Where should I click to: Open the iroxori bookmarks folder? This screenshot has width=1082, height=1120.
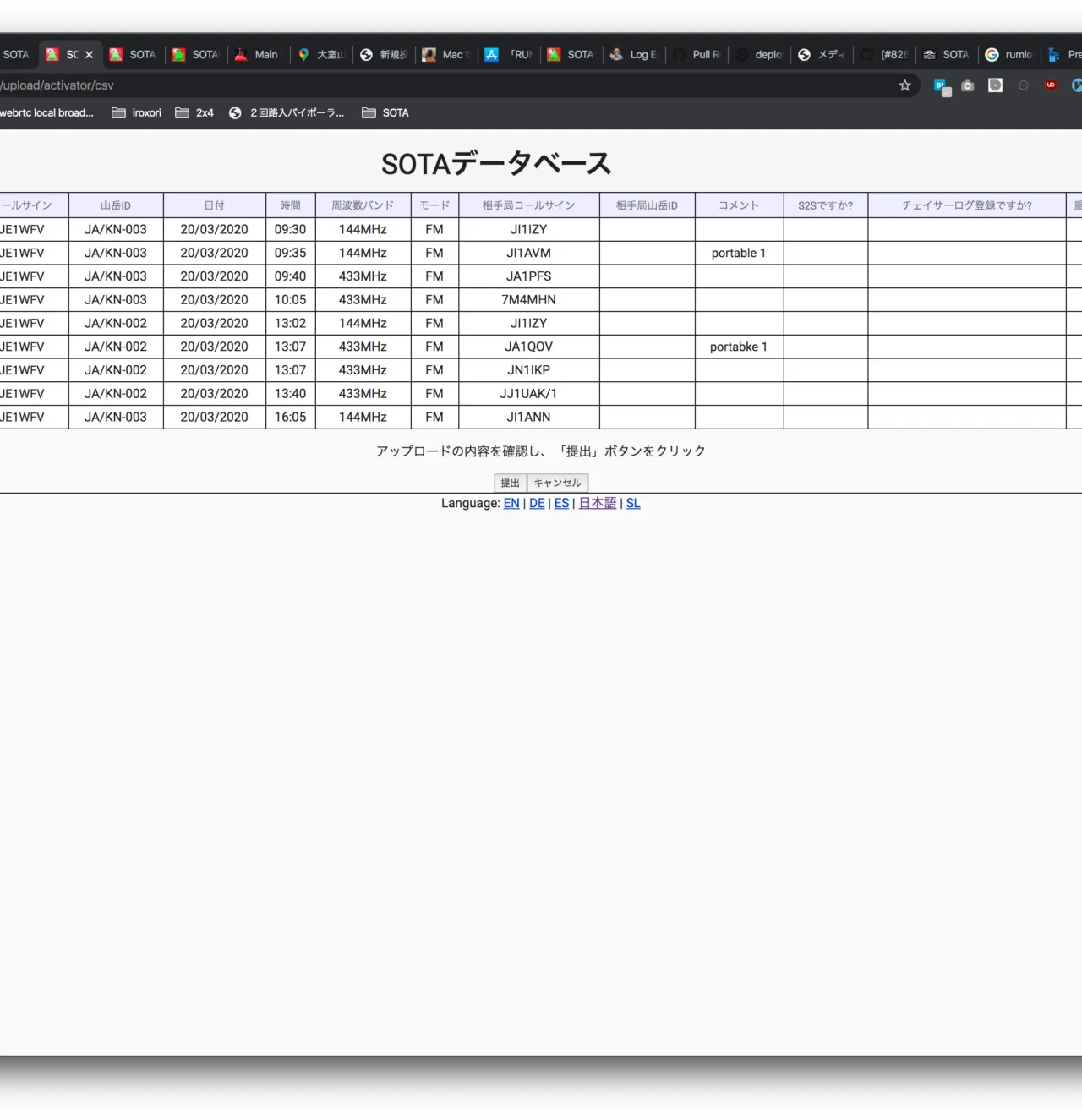click(x=137, y=112)
